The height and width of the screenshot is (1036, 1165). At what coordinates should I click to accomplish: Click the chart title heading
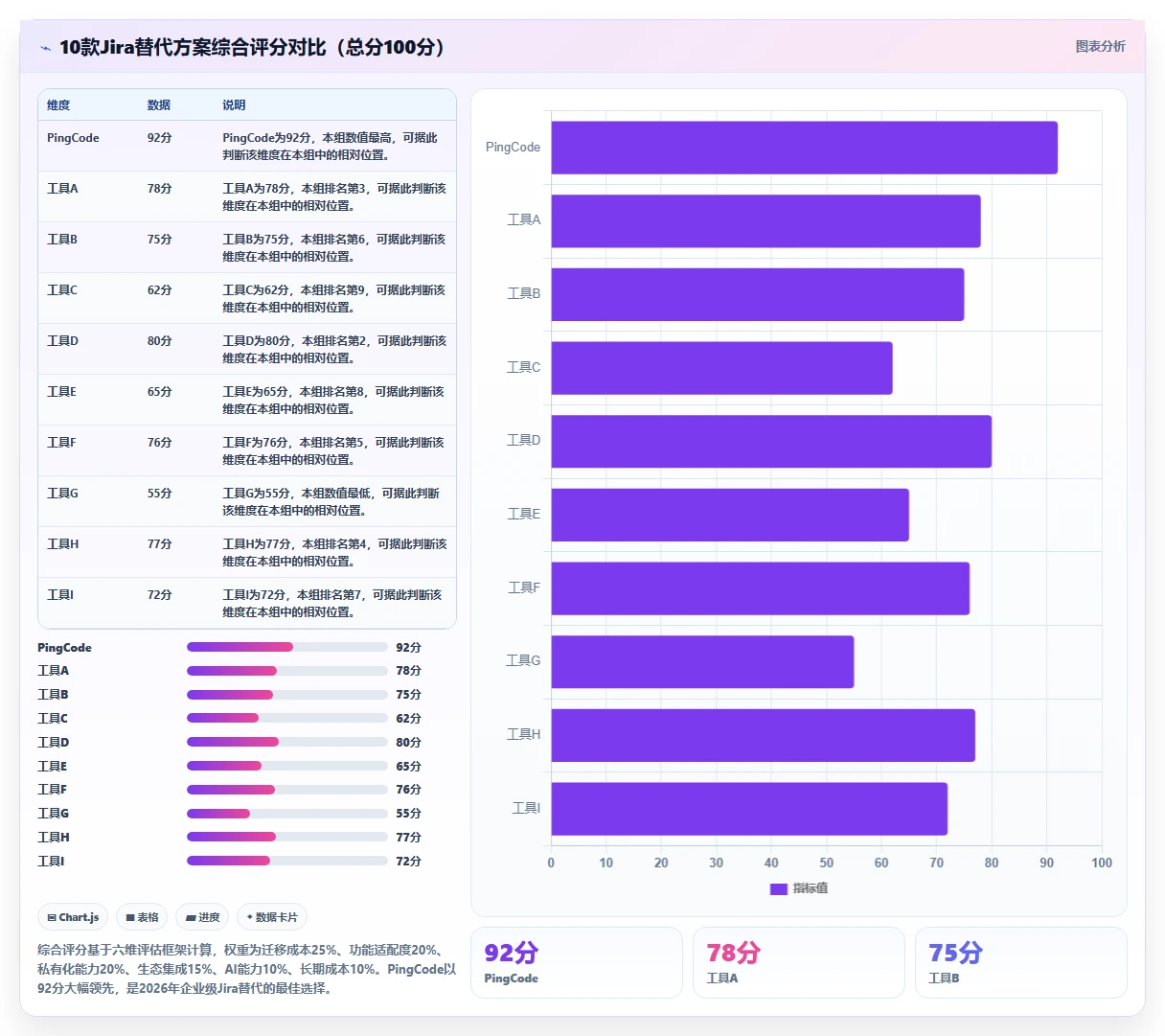pos(255,47)
